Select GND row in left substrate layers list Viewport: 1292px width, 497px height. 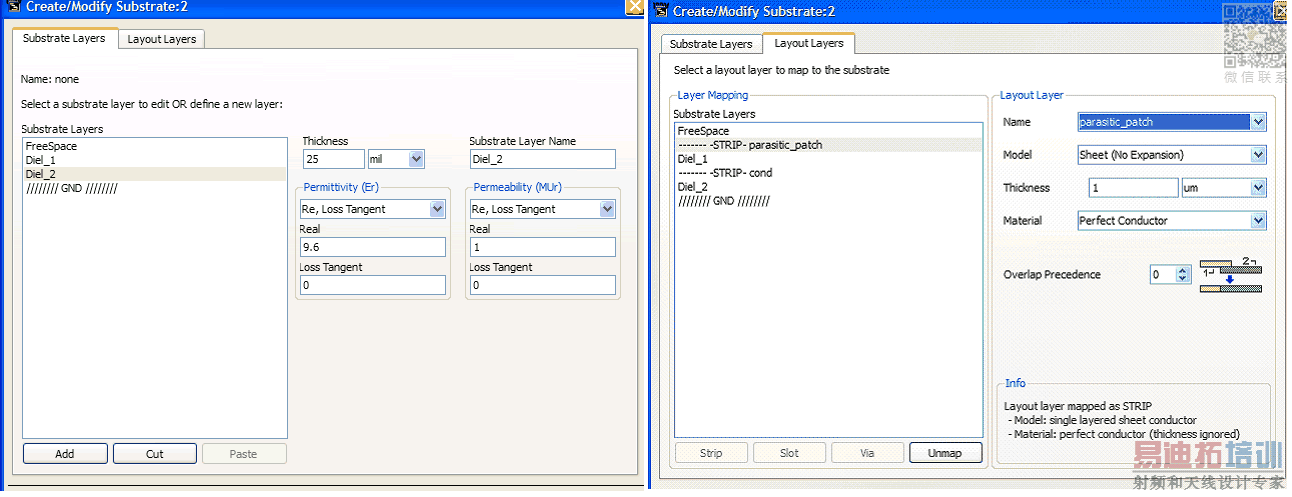pyautogui.click(x=154, y=188)
